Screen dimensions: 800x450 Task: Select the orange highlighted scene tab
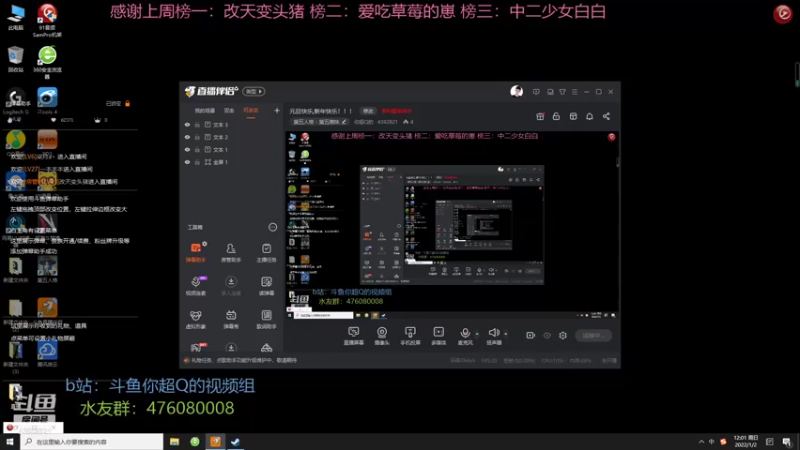tap(251, 111)
